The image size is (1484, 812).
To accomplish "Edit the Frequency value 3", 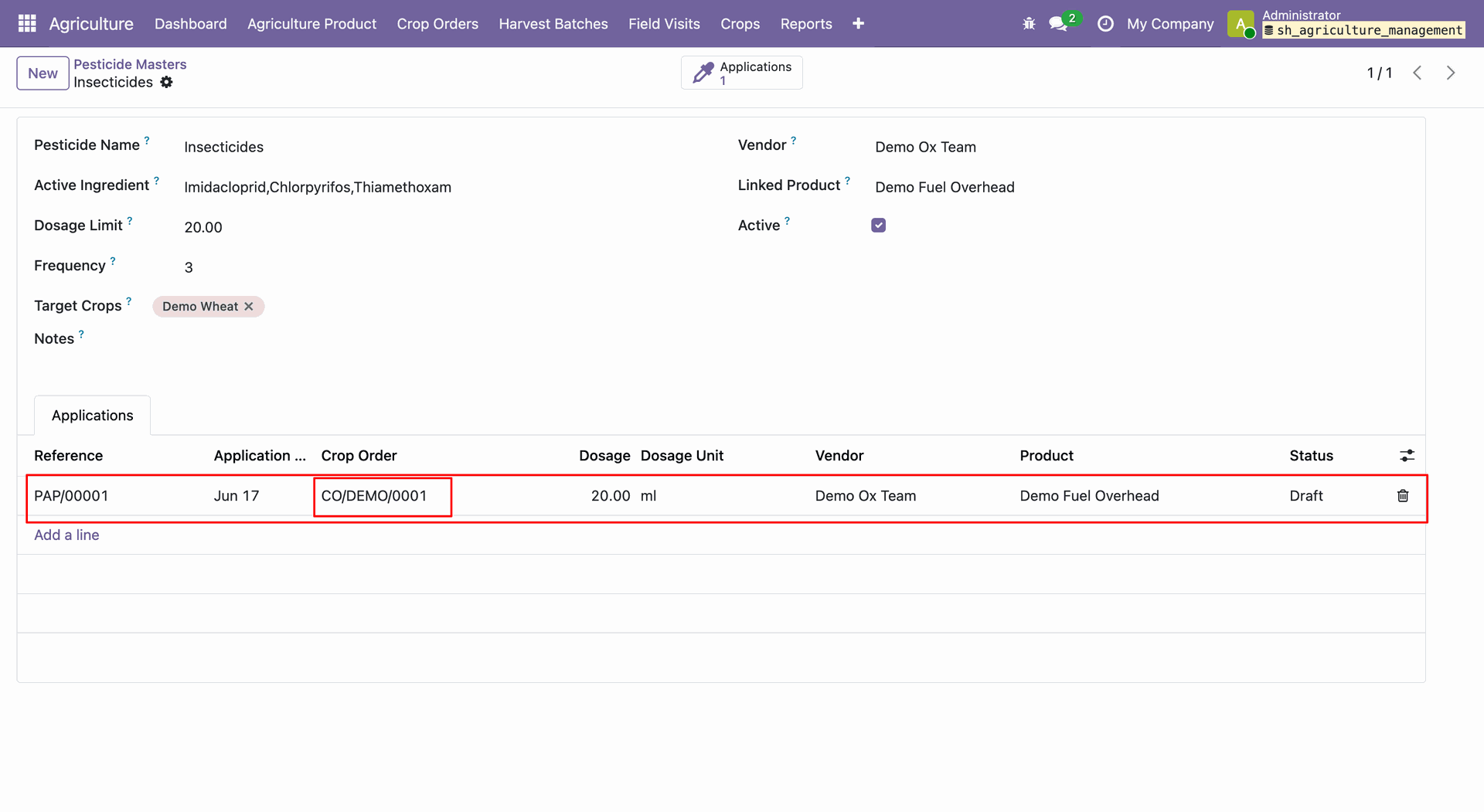I will (x=189, y=267).
